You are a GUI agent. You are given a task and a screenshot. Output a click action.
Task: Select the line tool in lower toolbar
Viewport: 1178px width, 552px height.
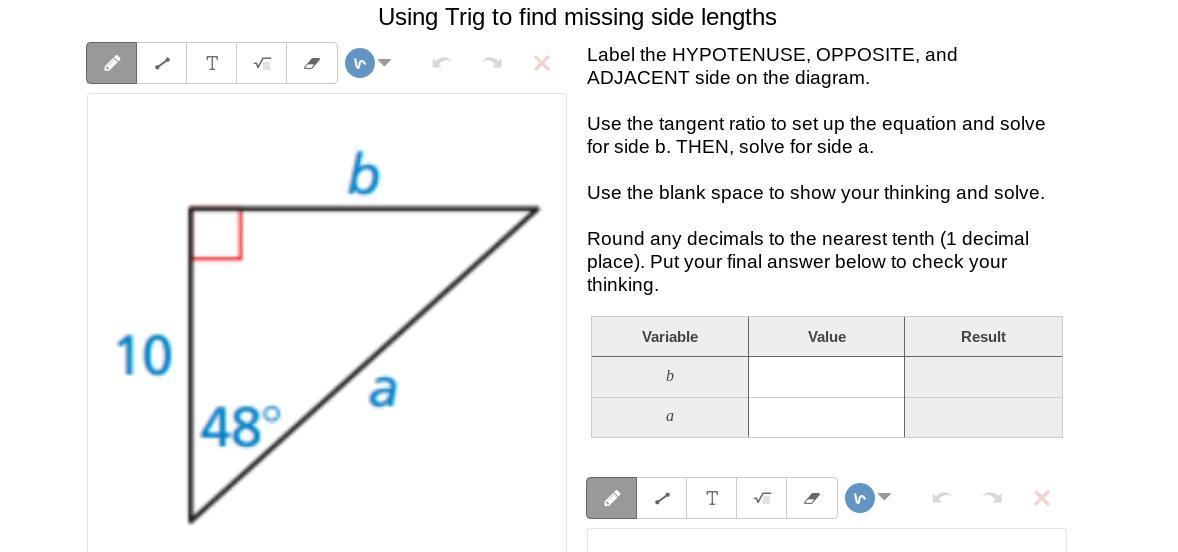(x=662, y=498)
